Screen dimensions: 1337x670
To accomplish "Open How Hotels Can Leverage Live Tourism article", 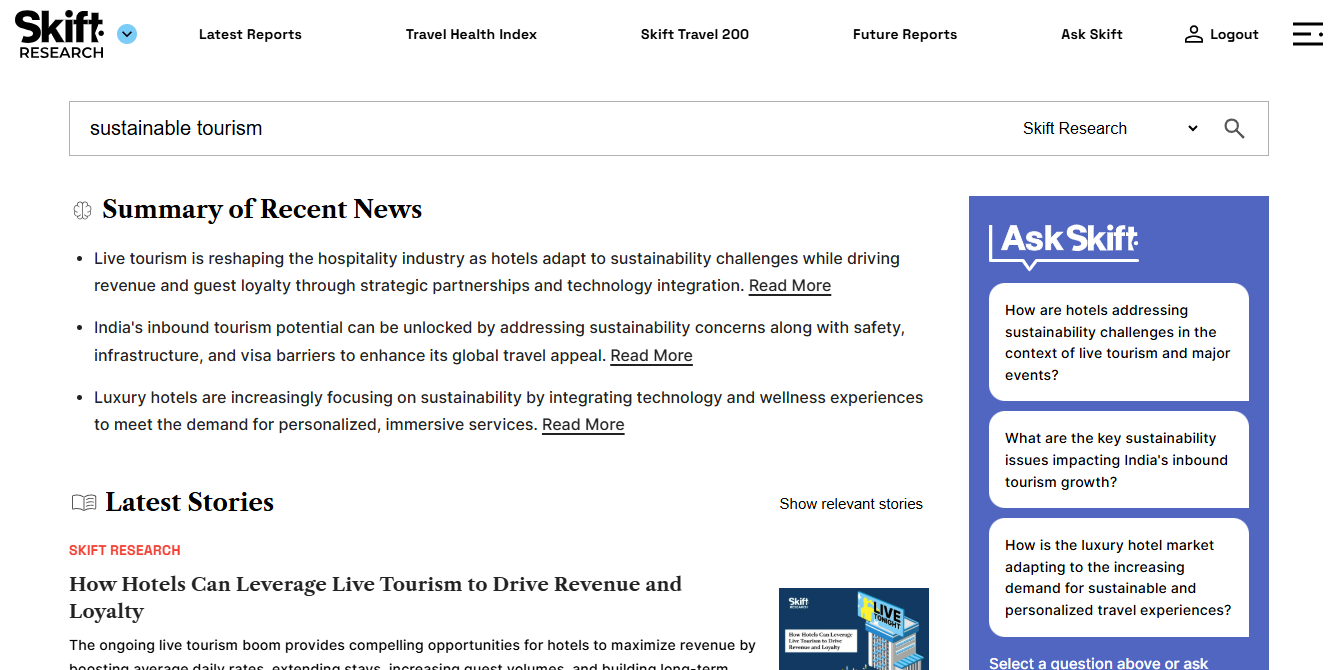I will tap(375, 597).
